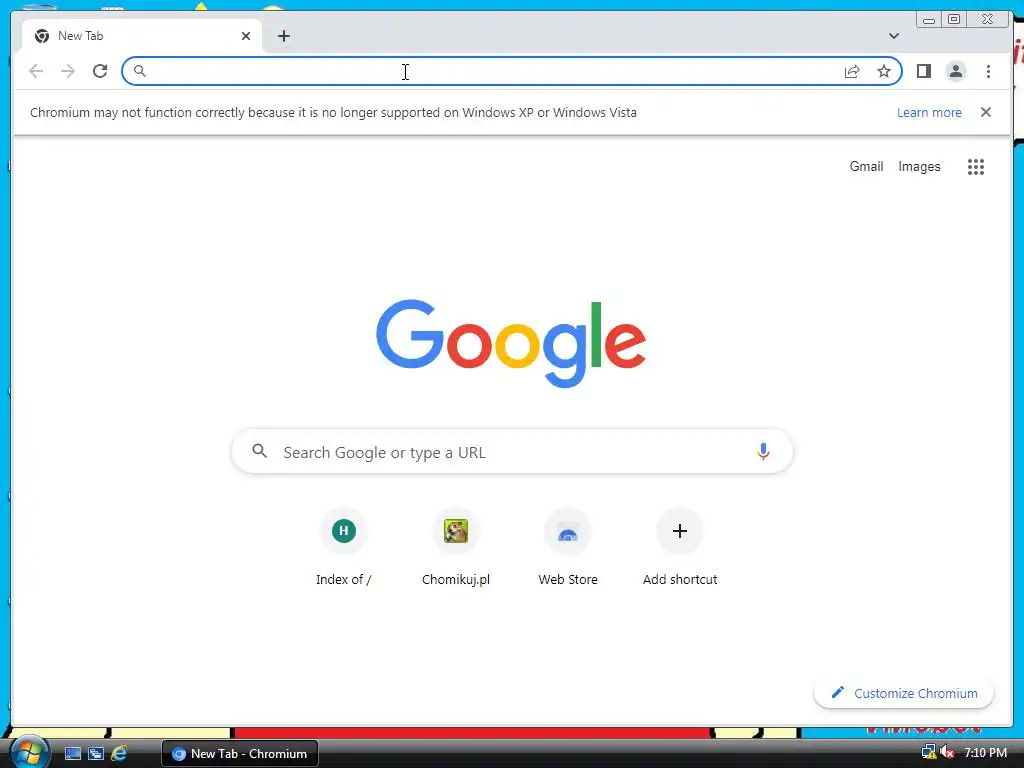
Task: Open the Windows Start orb
Action: click(x=29, y=752)
